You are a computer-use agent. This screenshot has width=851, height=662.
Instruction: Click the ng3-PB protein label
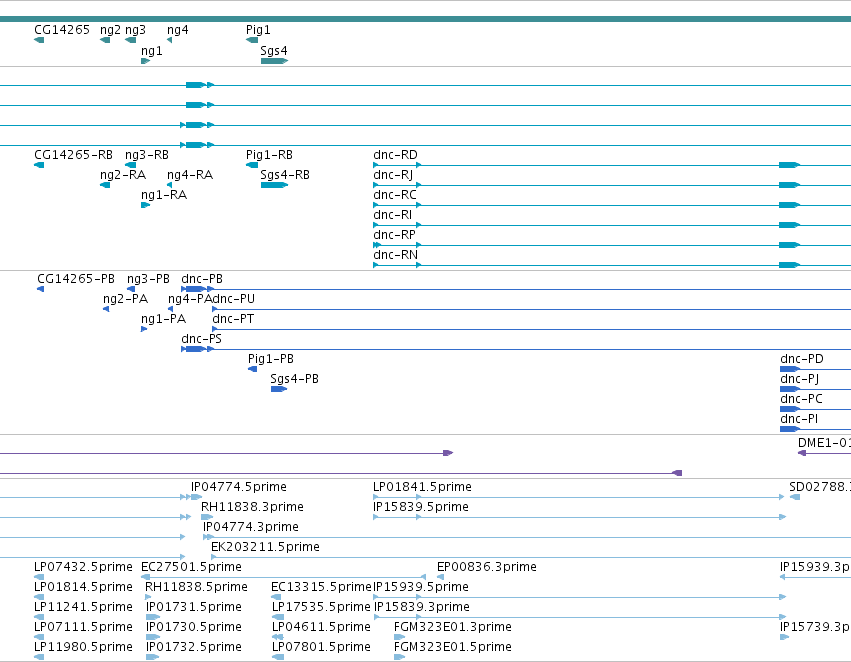tap(148, 279)
